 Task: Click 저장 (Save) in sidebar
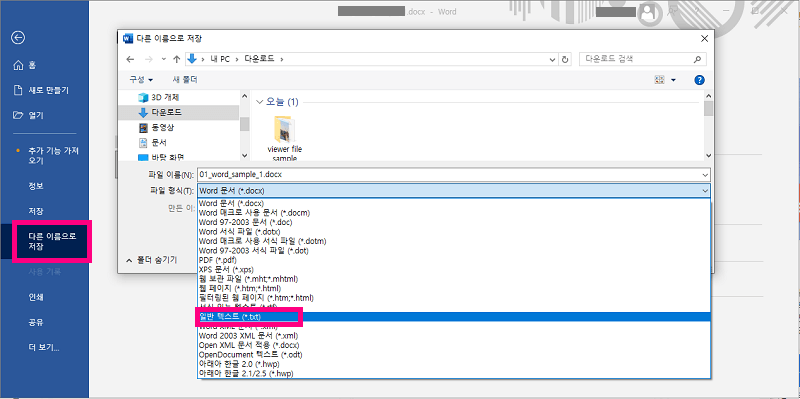[x=36, y=211]
